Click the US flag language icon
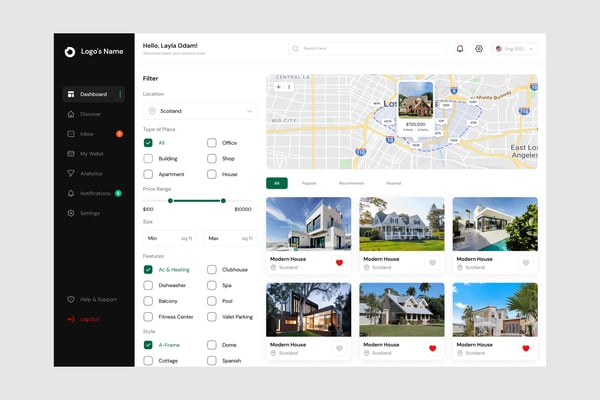The width and height of the screenshot is (600, 400). pos(499,49)
